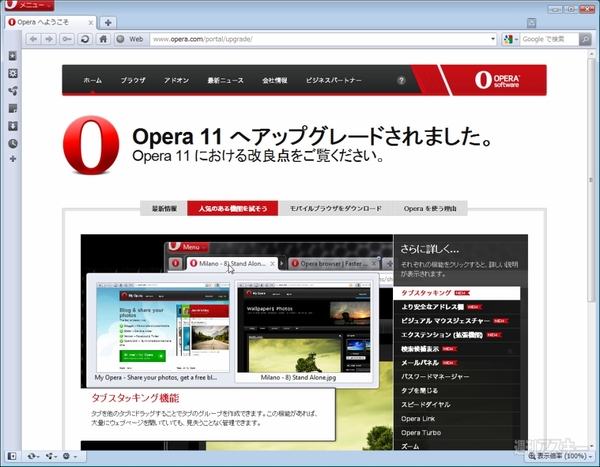Open the Downloads panel in the sidebar

tap(13, 126)
